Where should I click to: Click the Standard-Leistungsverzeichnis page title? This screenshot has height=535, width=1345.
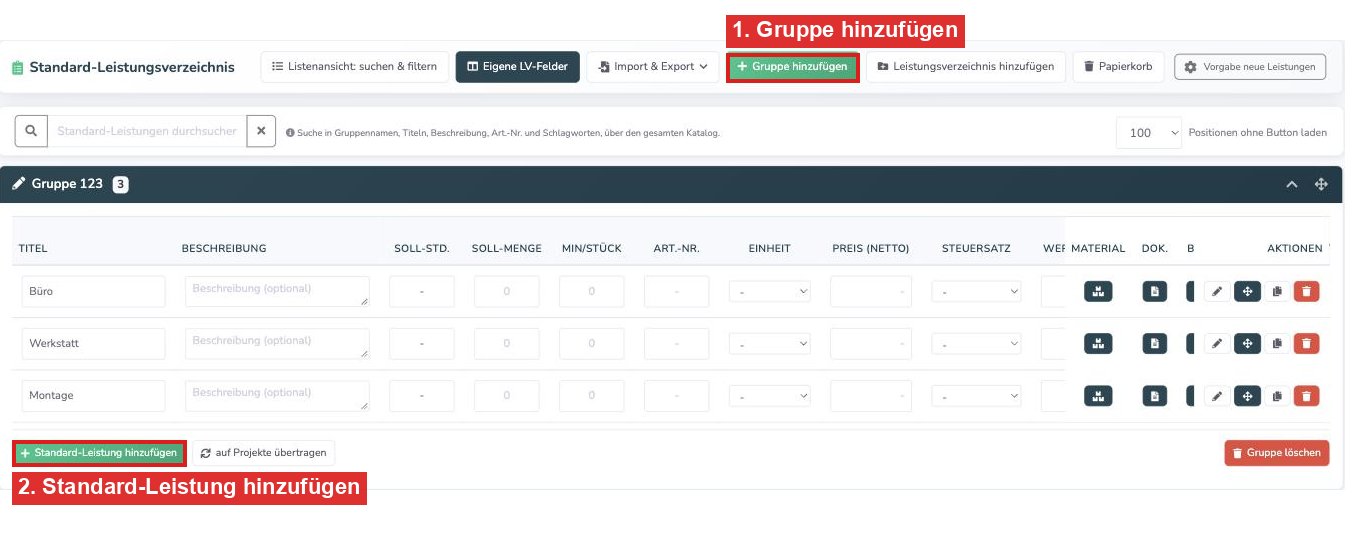click(132, 67)
